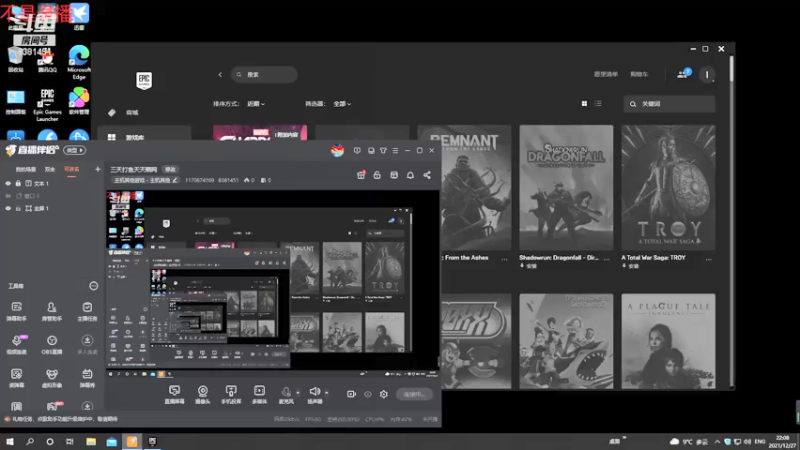This screenshot has width=800, height=450.
Task: Start recording with the camcorder icon
Action: click(351, 394)
